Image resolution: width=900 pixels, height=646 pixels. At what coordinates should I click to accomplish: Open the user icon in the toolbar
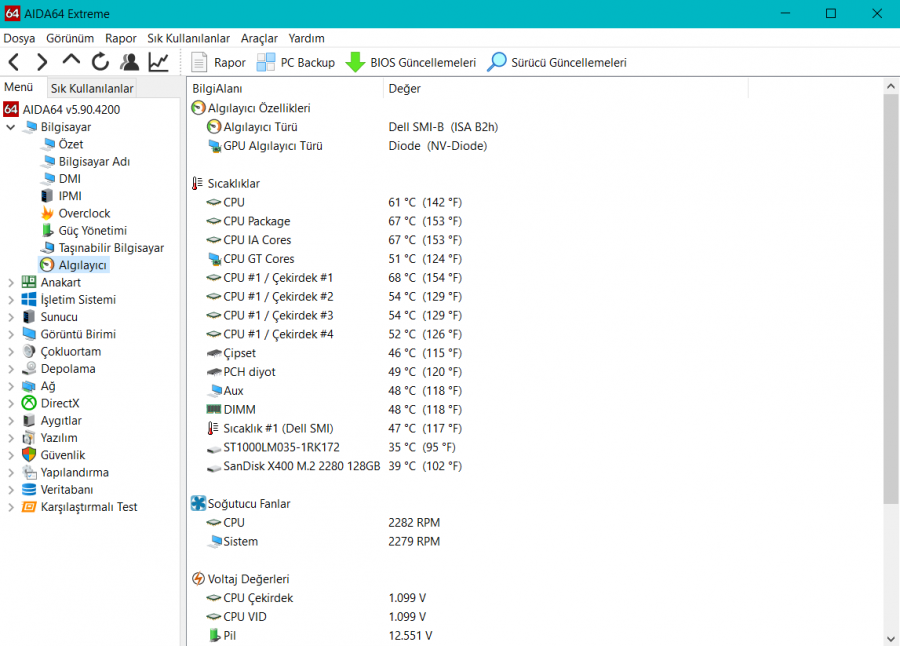(129, 61)
